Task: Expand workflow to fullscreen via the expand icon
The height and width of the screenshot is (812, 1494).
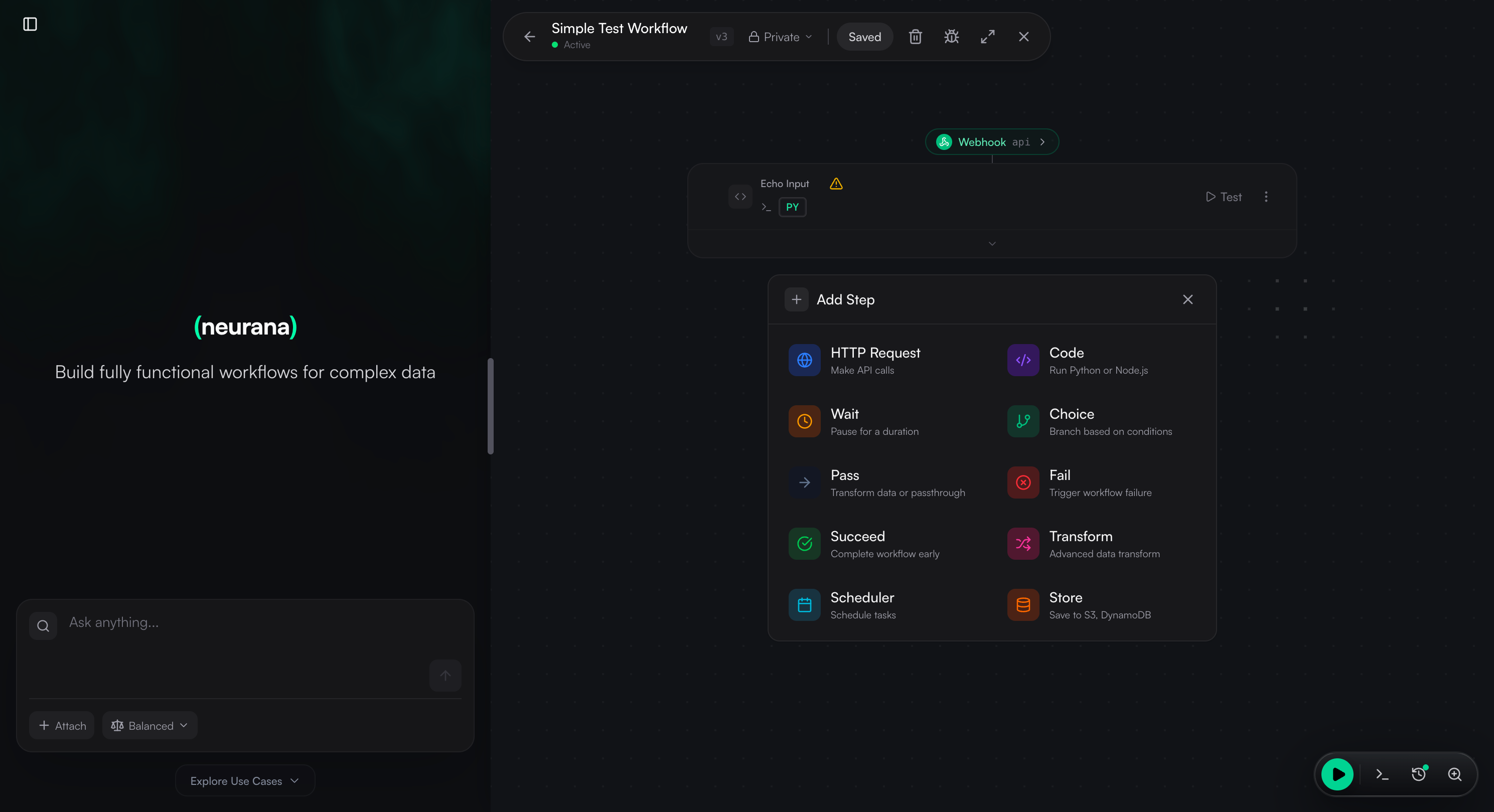Action: [988, 36]
